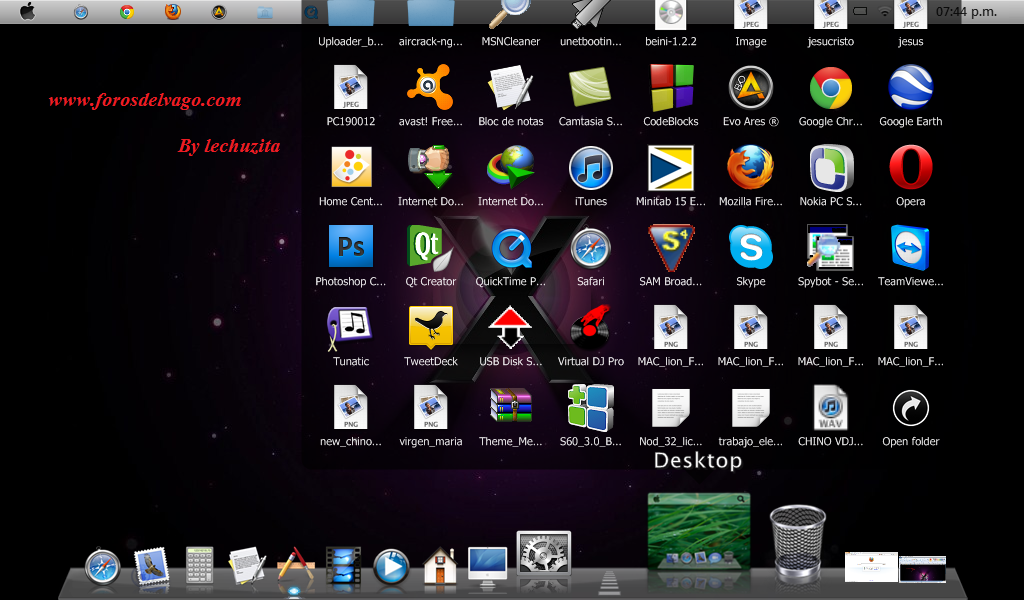Open avast! Free antivirus icon
This screenshot has height=600, width=1024.
click(430, 87)
